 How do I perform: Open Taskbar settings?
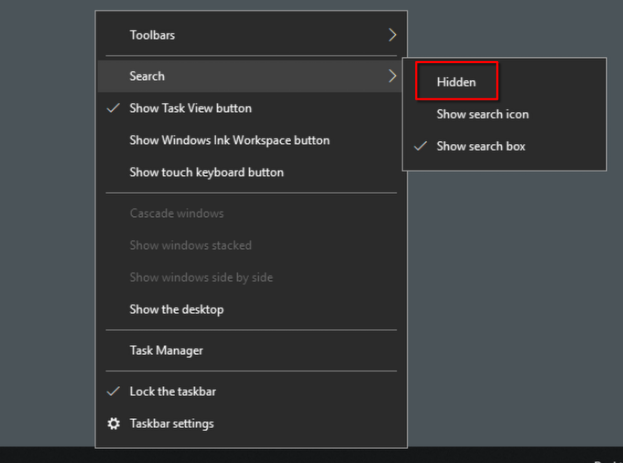pyautogui.click(x=251, y=424)
